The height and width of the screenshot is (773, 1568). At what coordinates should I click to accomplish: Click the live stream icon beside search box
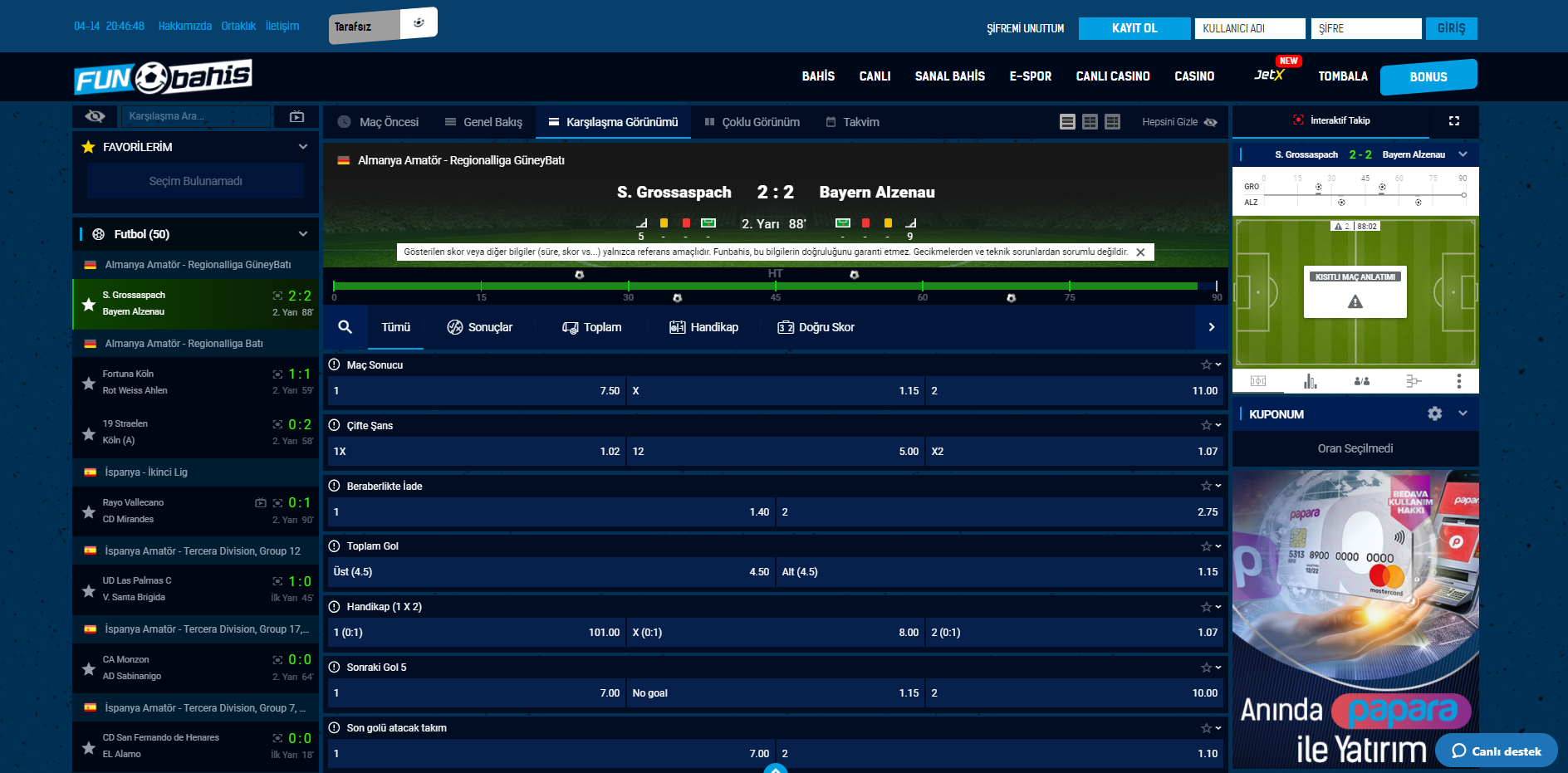coord(296,117)
